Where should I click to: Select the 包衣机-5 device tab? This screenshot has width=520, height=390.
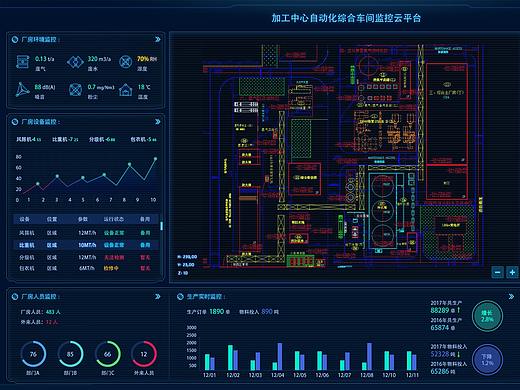143,139
